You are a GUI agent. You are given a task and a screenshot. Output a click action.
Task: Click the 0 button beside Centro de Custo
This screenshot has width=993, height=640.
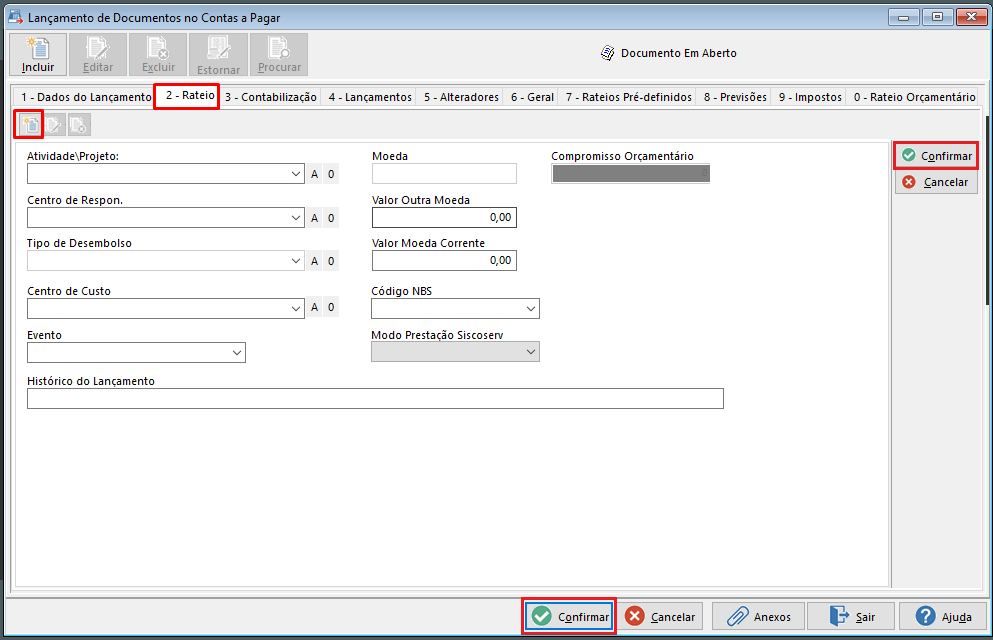(331, 307)
